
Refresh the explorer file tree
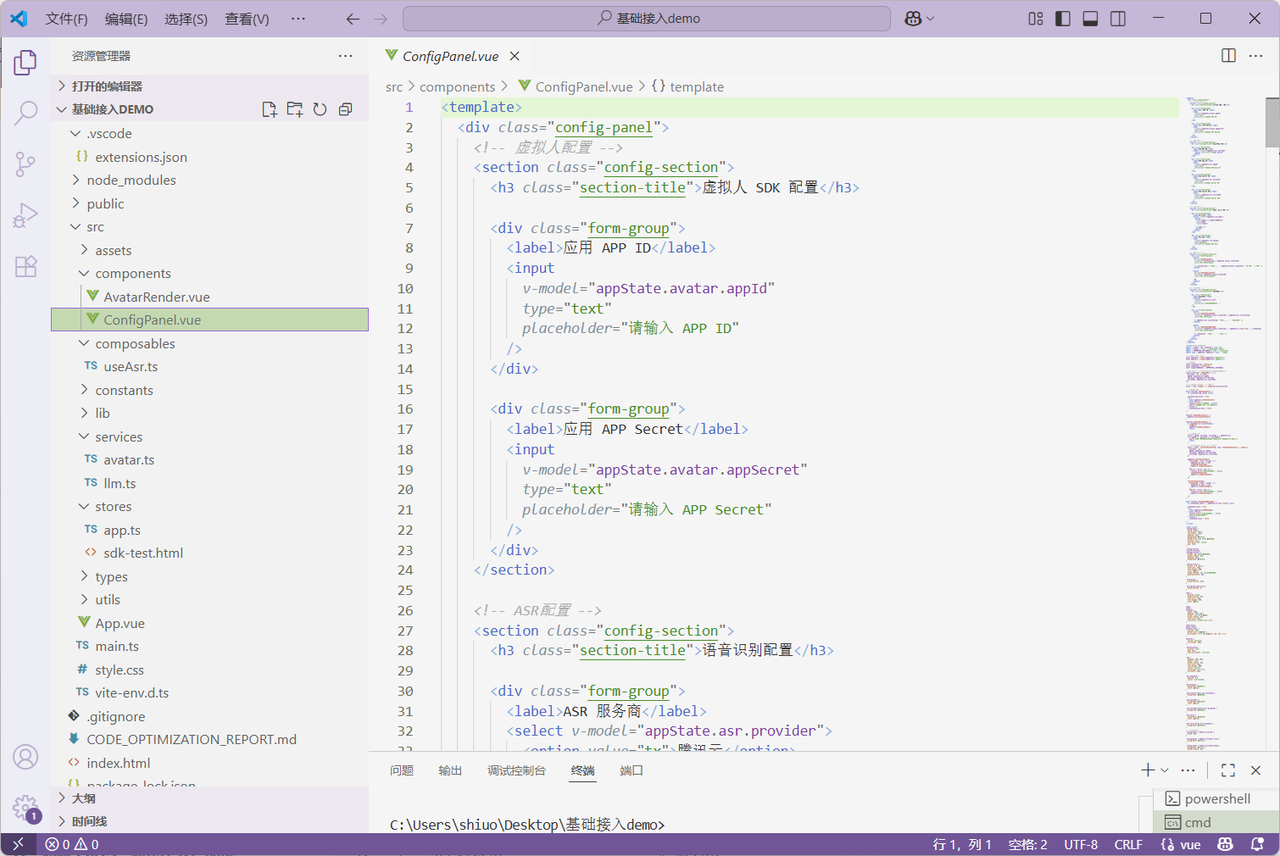(320, 109)
